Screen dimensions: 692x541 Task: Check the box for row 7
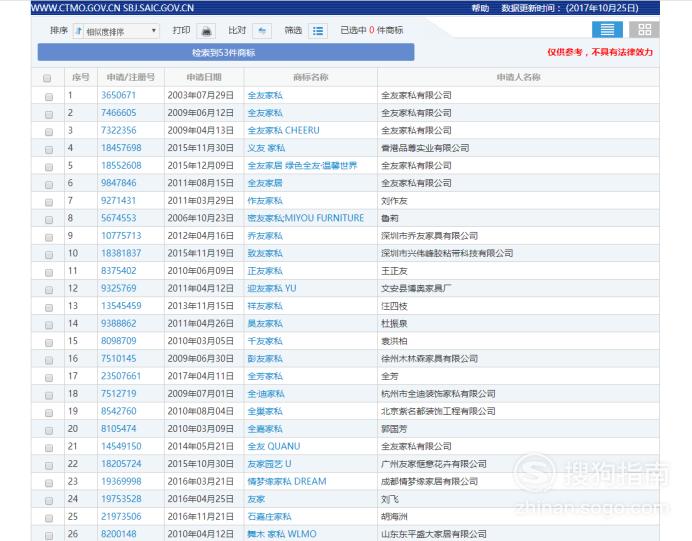coord(49,202)
